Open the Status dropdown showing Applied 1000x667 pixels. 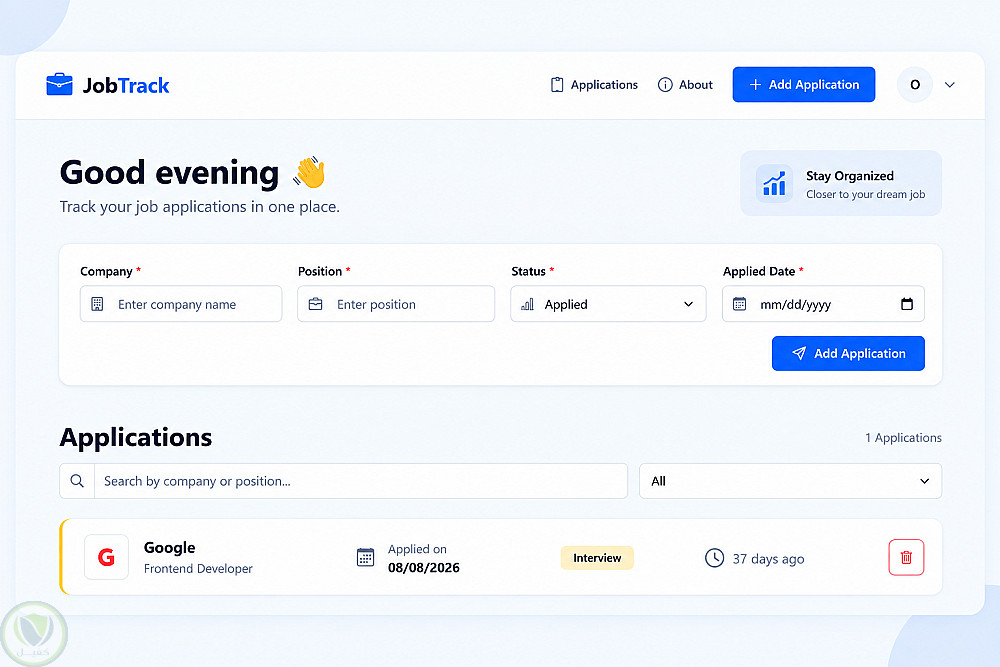pos(608,304)
